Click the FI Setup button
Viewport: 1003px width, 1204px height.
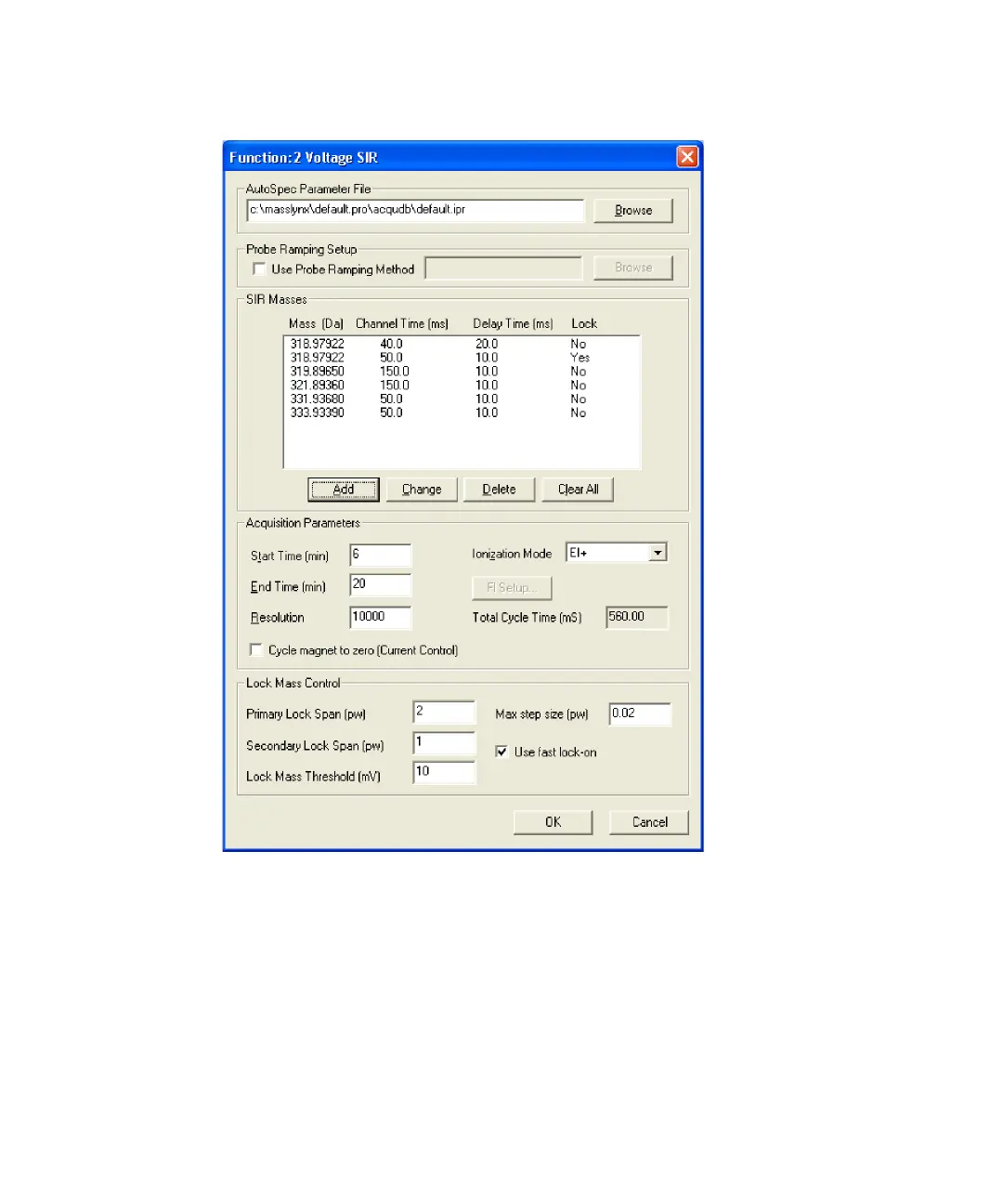point(512,588)
